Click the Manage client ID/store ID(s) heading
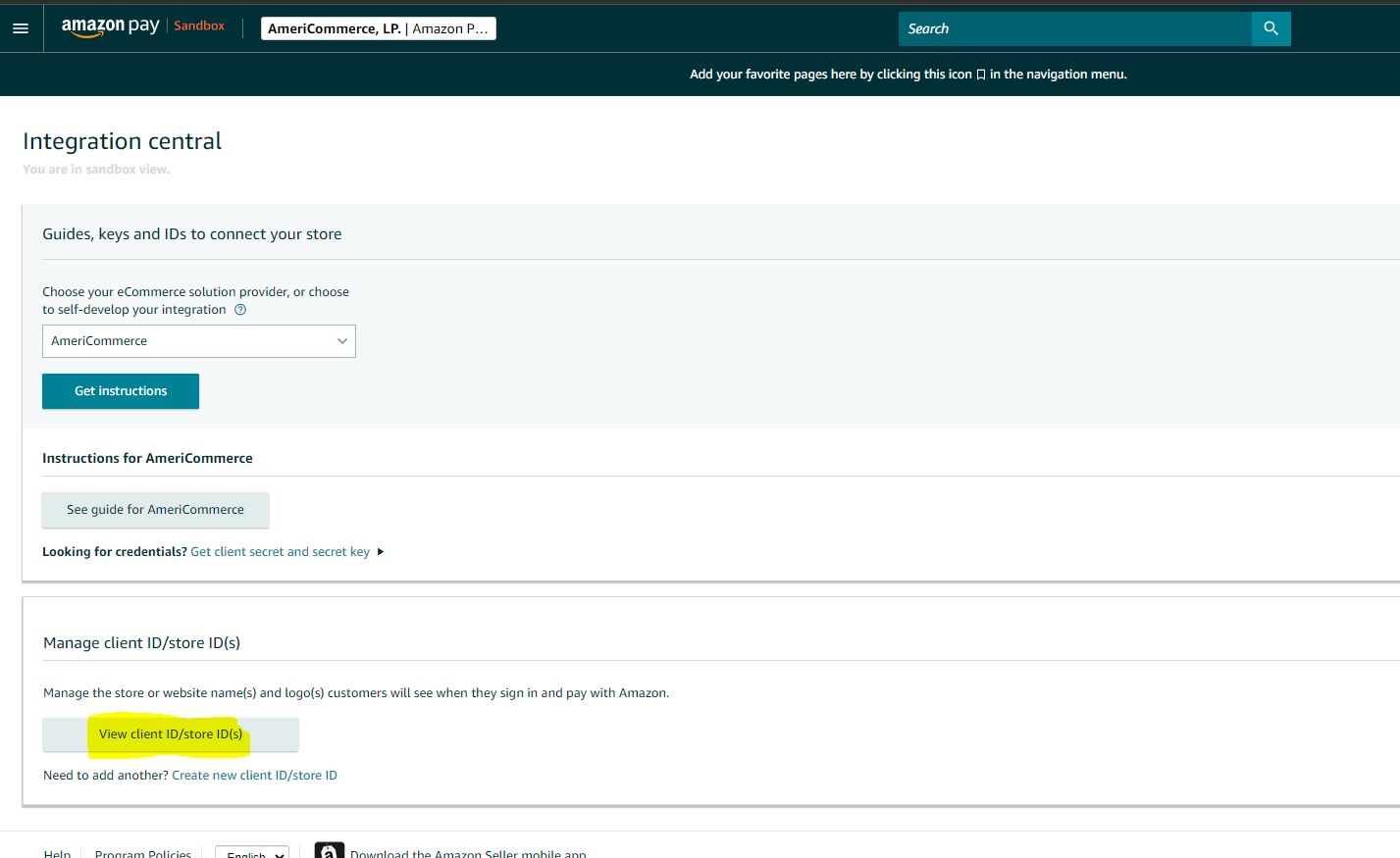 point(142,643)
